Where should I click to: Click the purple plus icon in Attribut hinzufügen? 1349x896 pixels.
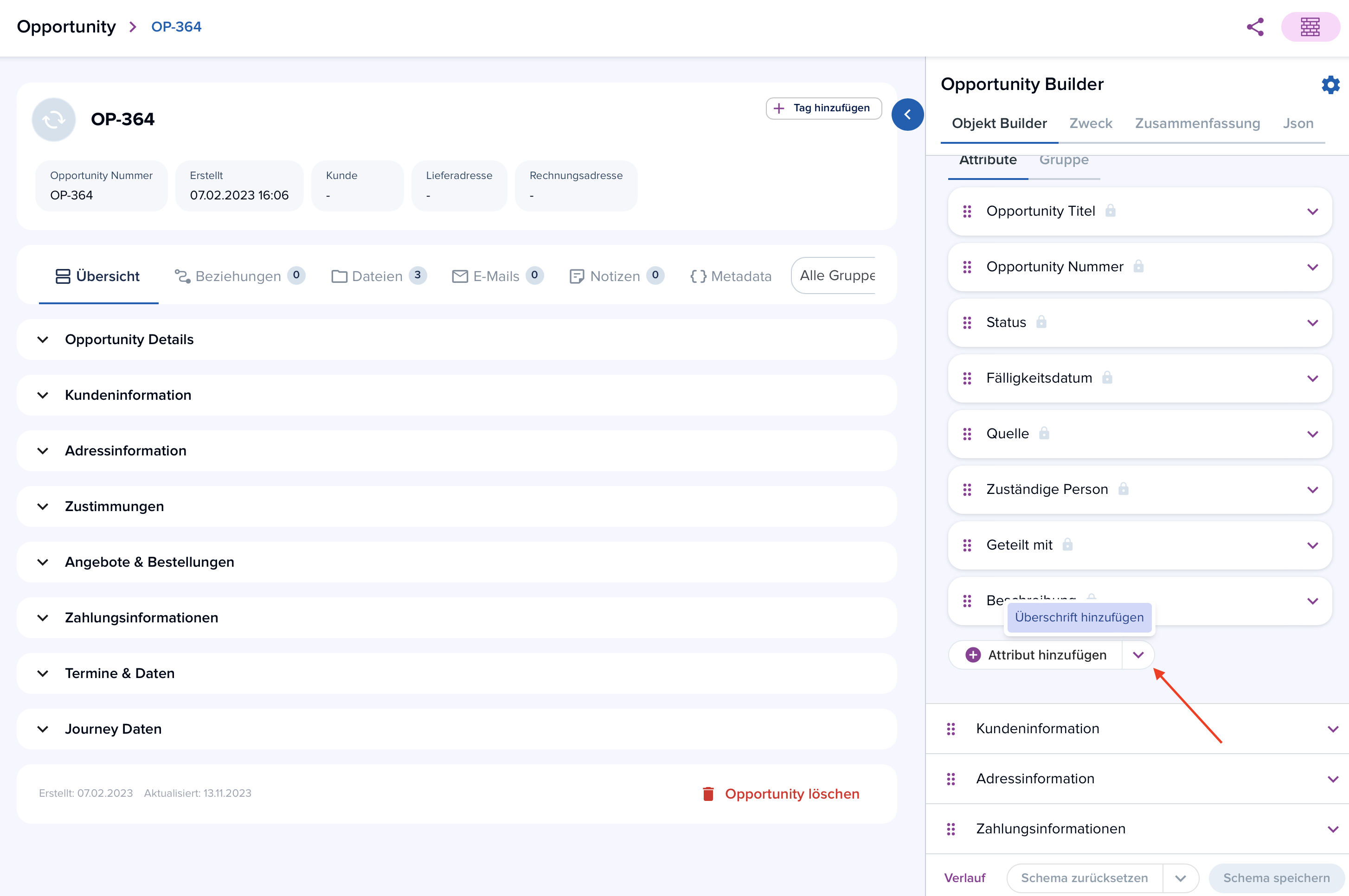973,655
